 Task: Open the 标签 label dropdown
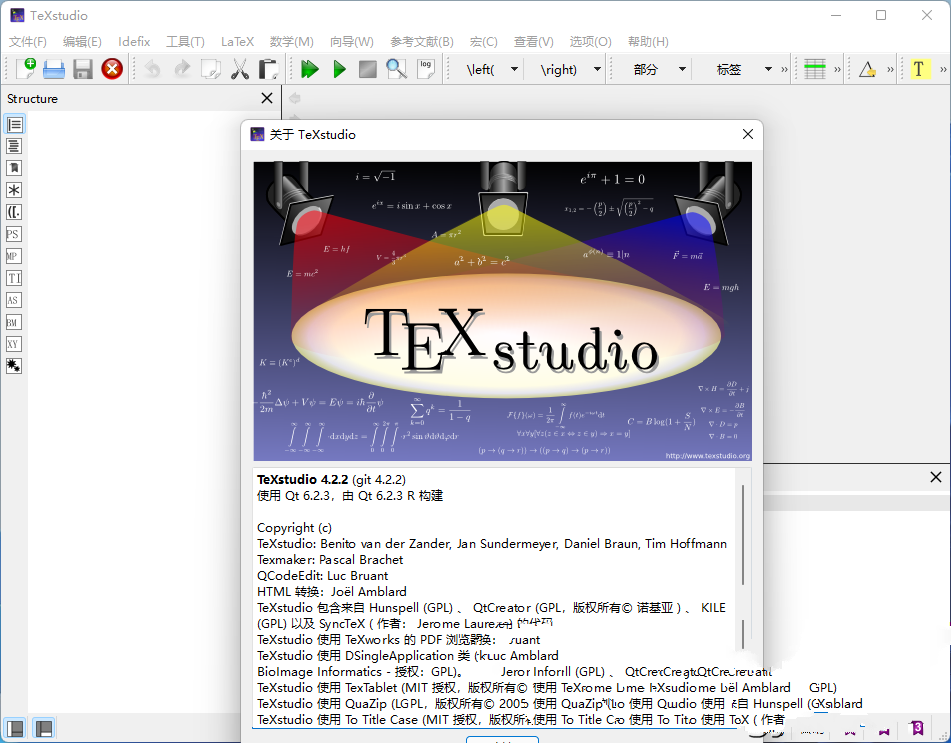(768, 69)
